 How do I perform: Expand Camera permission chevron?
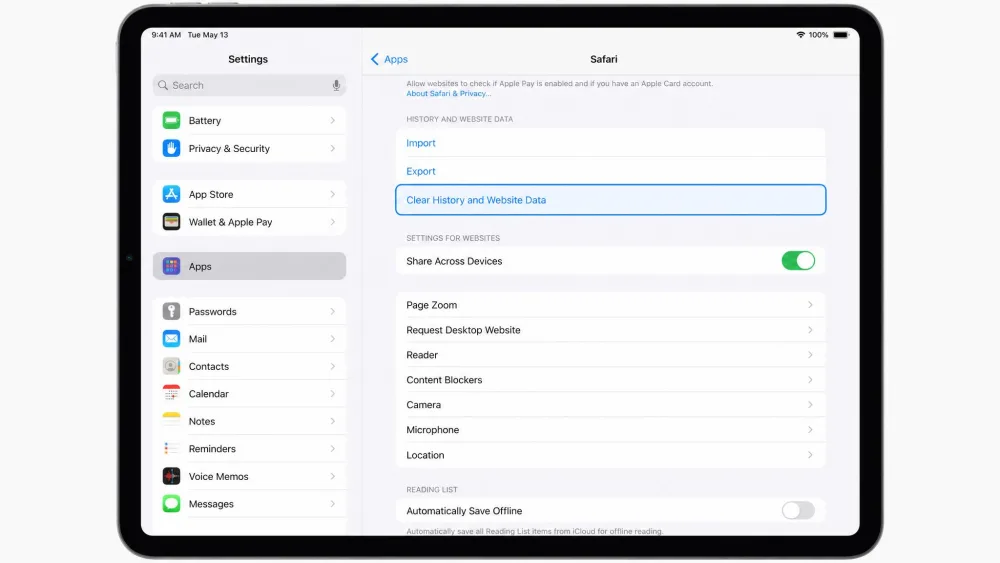pyautogui.click(x=810, y=405)
